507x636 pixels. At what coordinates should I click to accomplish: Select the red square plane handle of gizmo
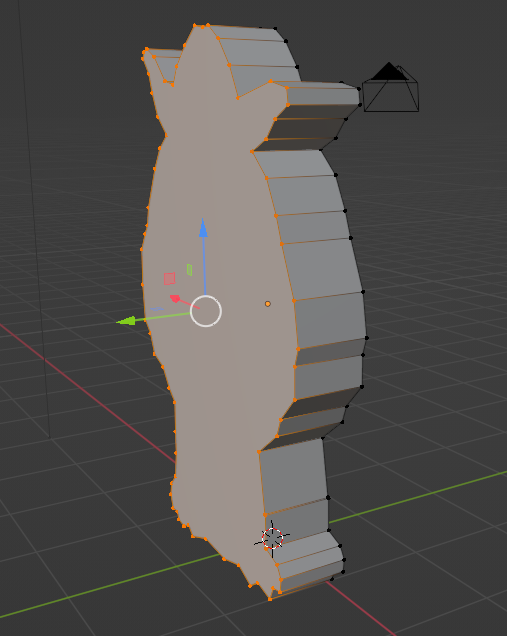pos(169,279)
